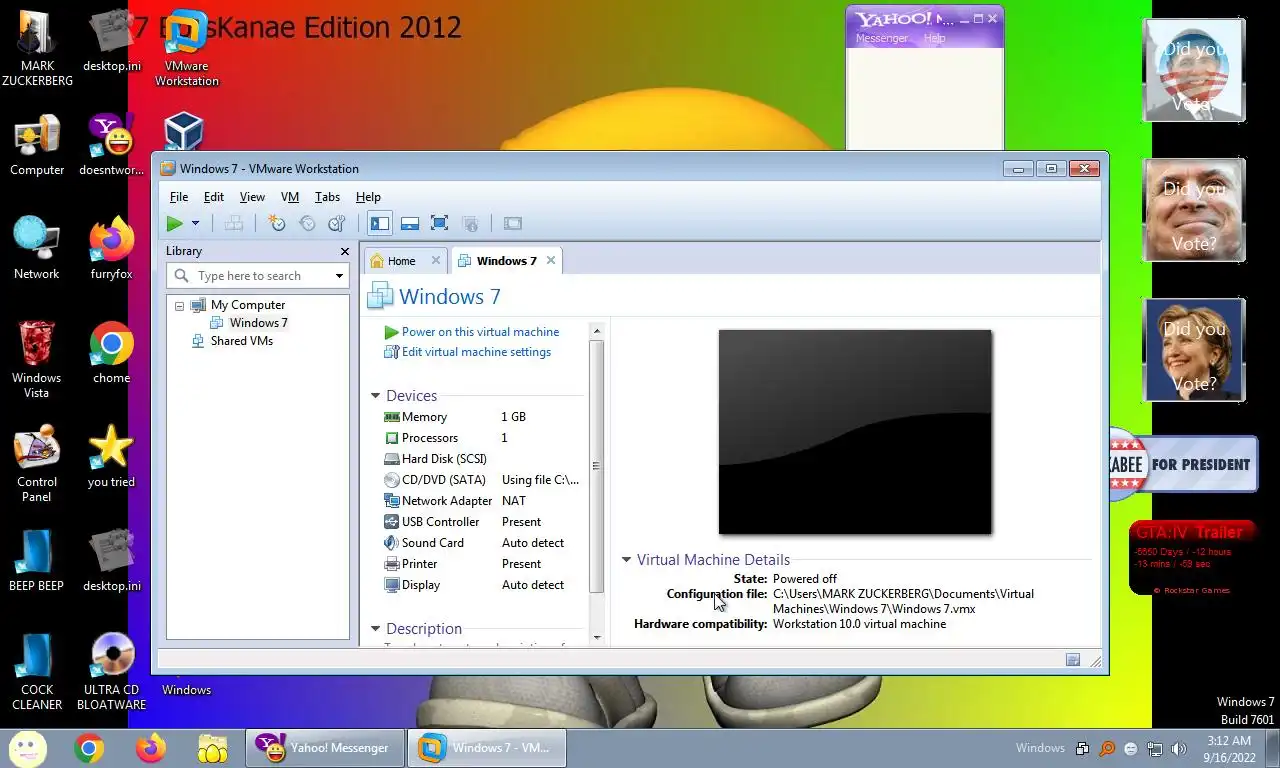Click the revert to snapshot toolbar icon

tap(307, 223)
